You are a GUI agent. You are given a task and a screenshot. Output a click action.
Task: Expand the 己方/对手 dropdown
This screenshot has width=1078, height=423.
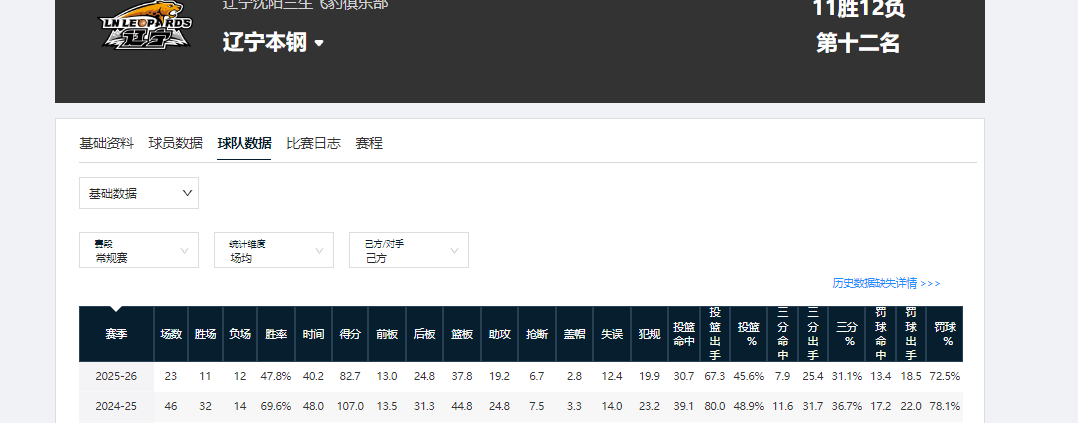click(409, 250)
